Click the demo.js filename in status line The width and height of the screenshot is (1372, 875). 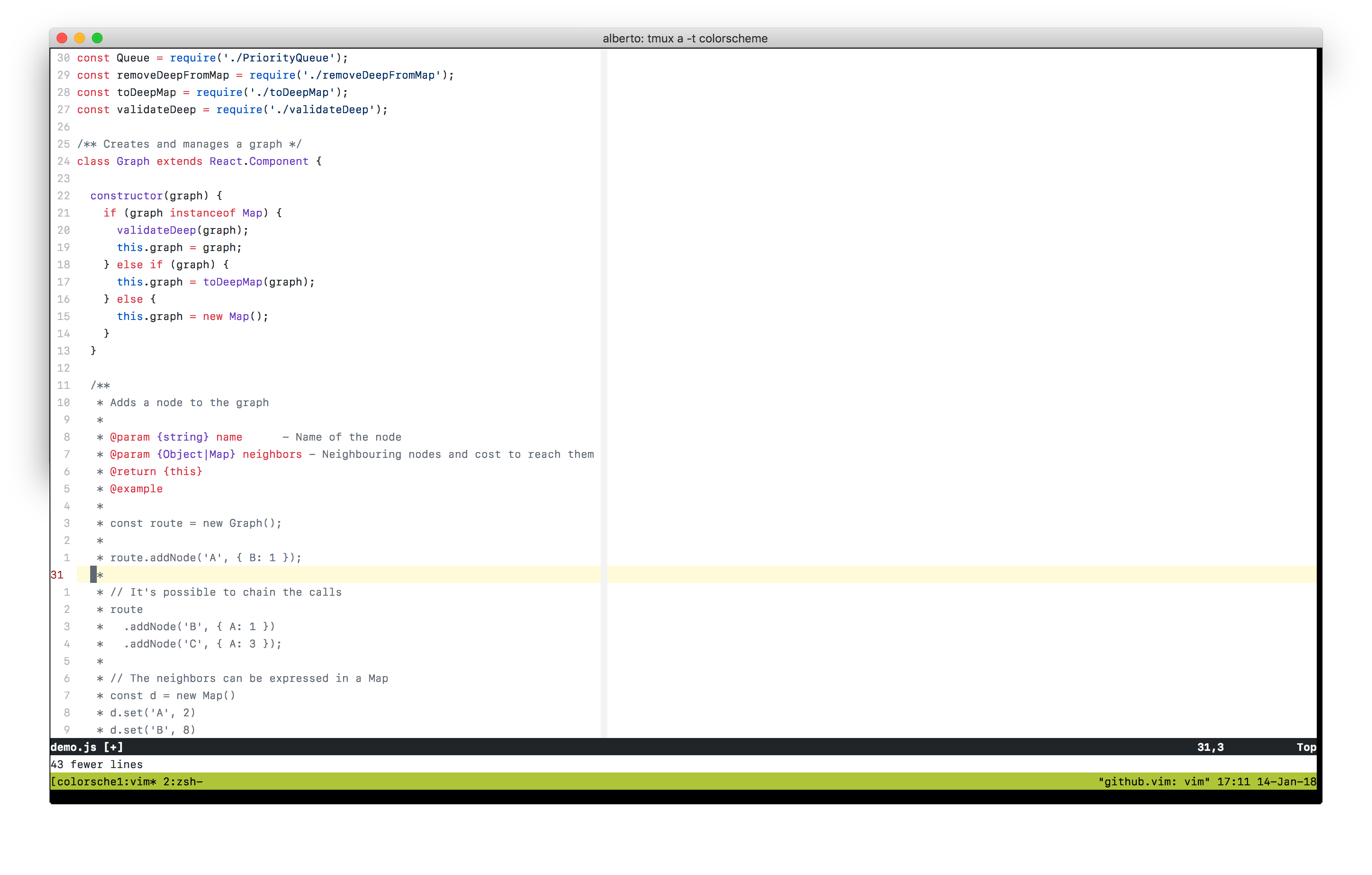tap(73, 747)
